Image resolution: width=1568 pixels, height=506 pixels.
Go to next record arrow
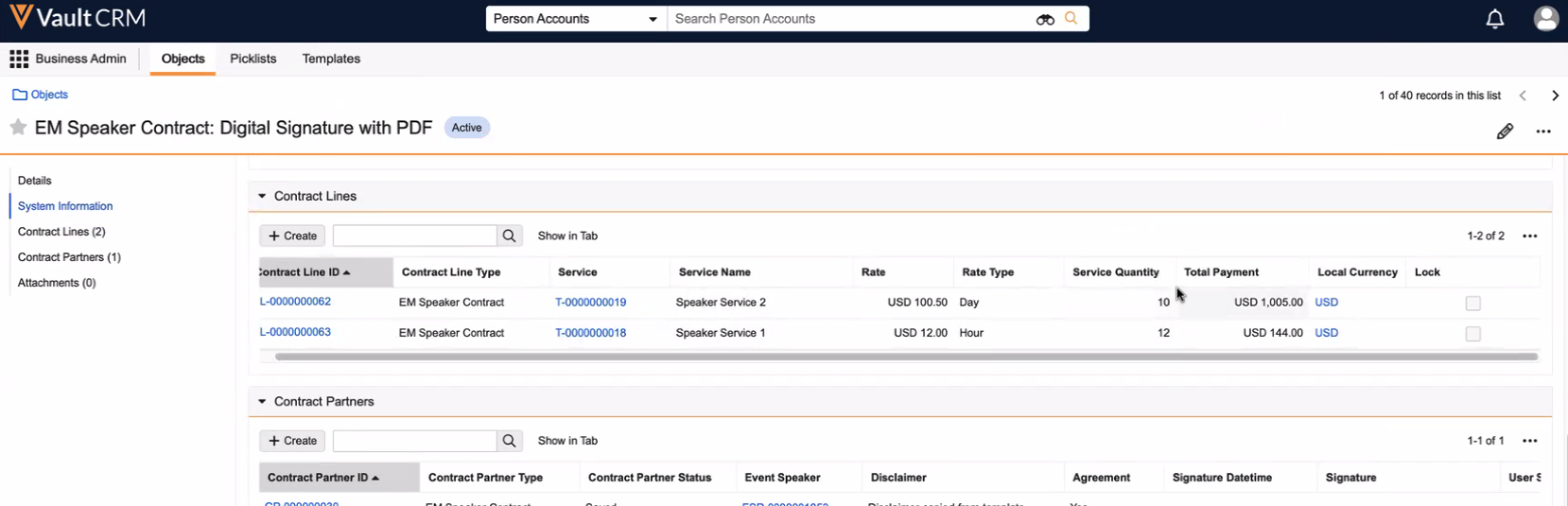(1555, 96)
